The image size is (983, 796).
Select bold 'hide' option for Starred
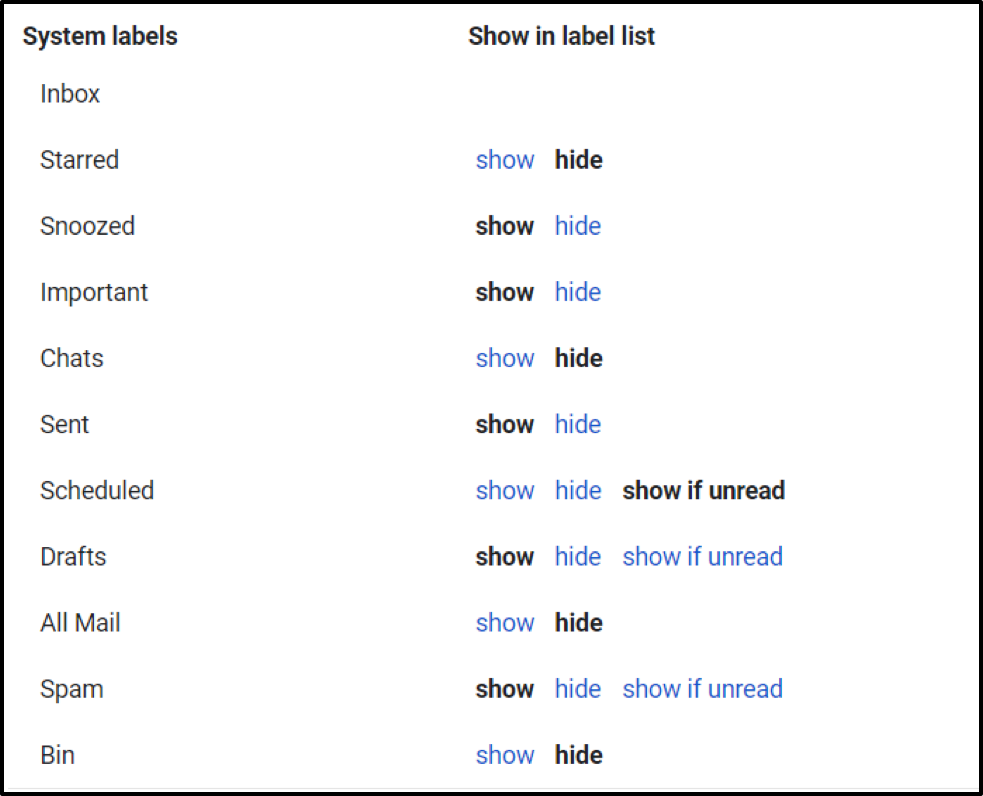tap(579, 160)
